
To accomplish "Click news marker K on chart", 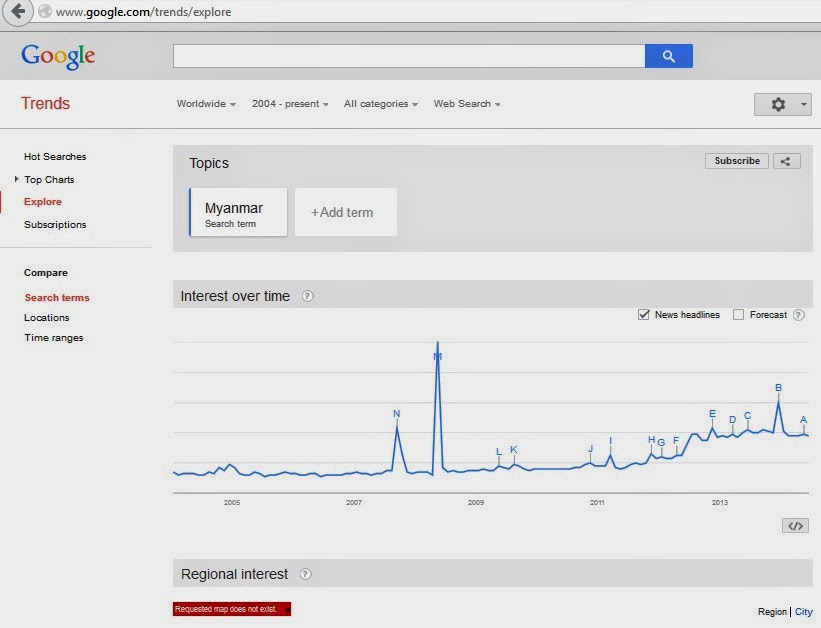I will (514, 449).
